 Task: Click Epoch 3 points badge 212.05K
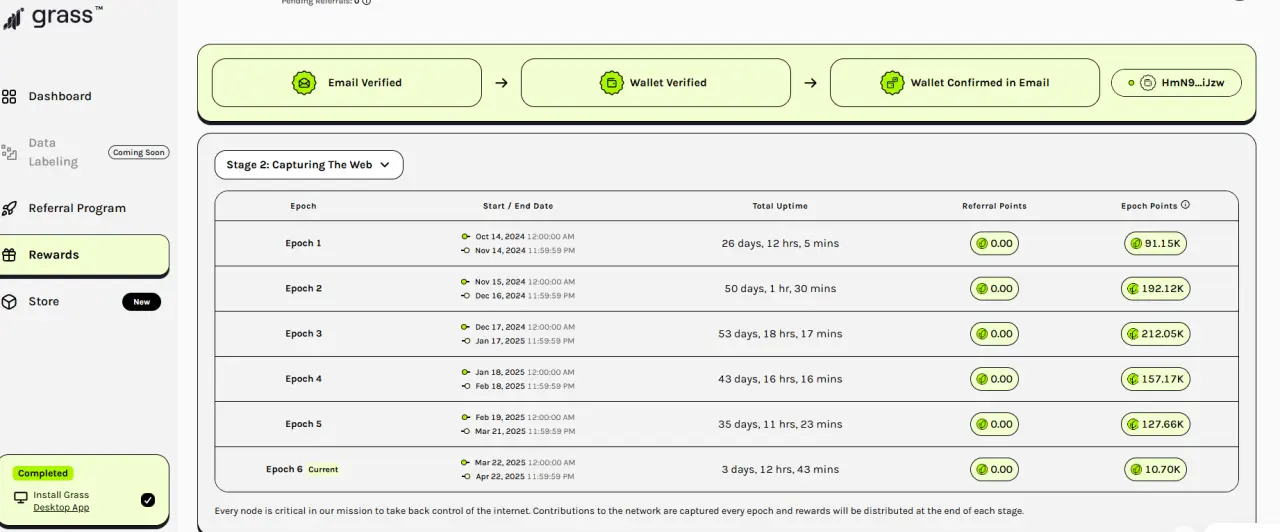(1156, 334)
